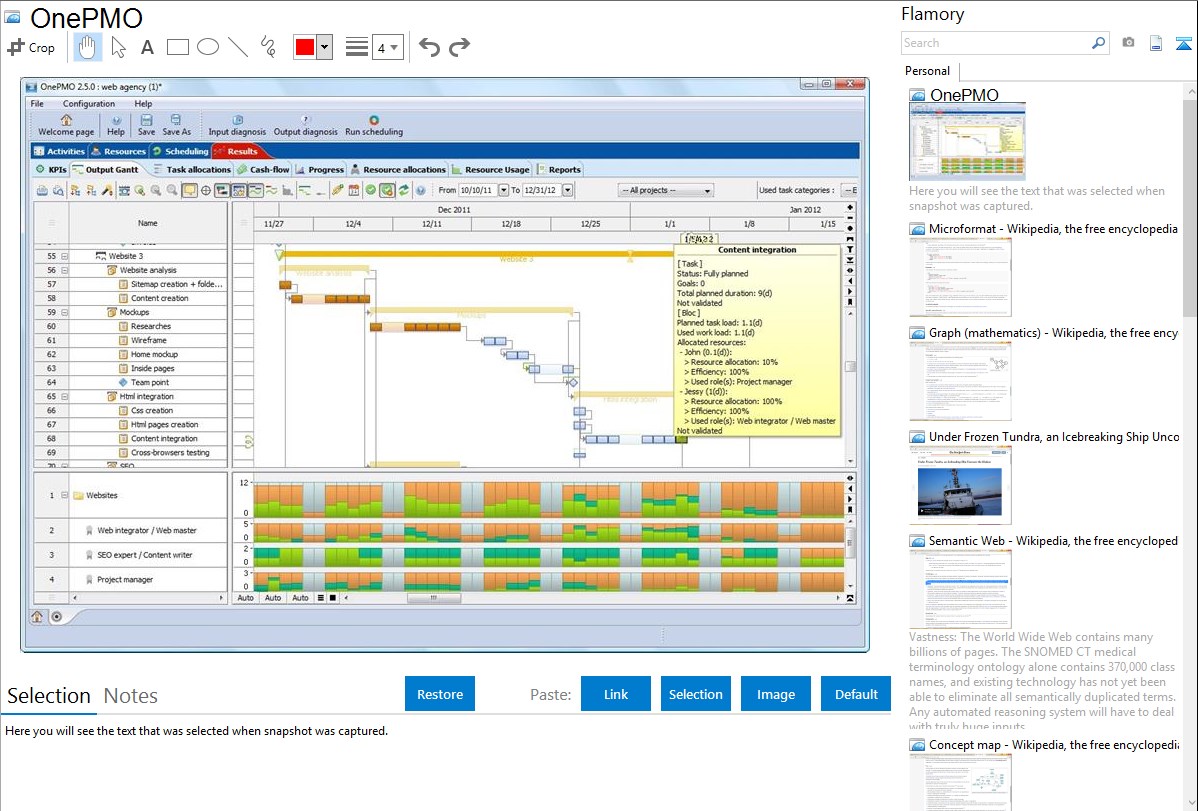Viewport: 1198px width, 811px height.
Task: Click the camera capture icon
Action: point(1128,43)
